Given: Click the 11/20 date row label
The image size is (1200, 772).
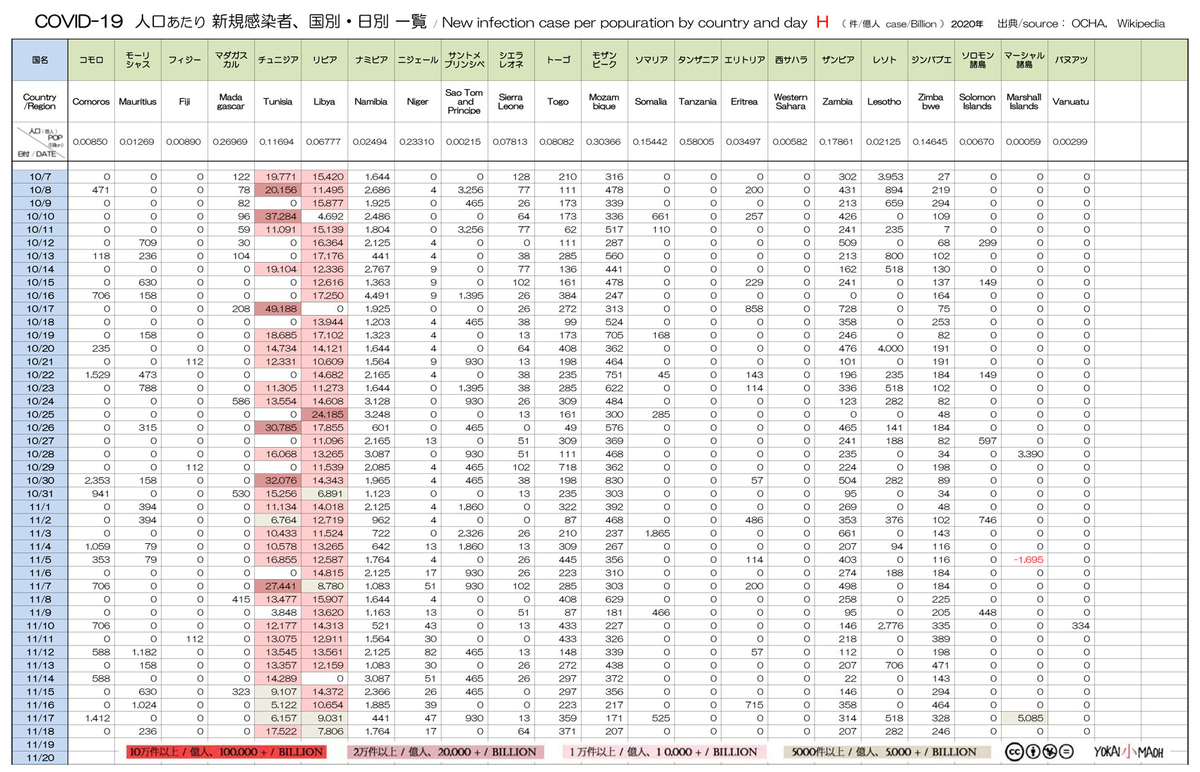Looking at the screenshot, I should (x=40, y=758).
